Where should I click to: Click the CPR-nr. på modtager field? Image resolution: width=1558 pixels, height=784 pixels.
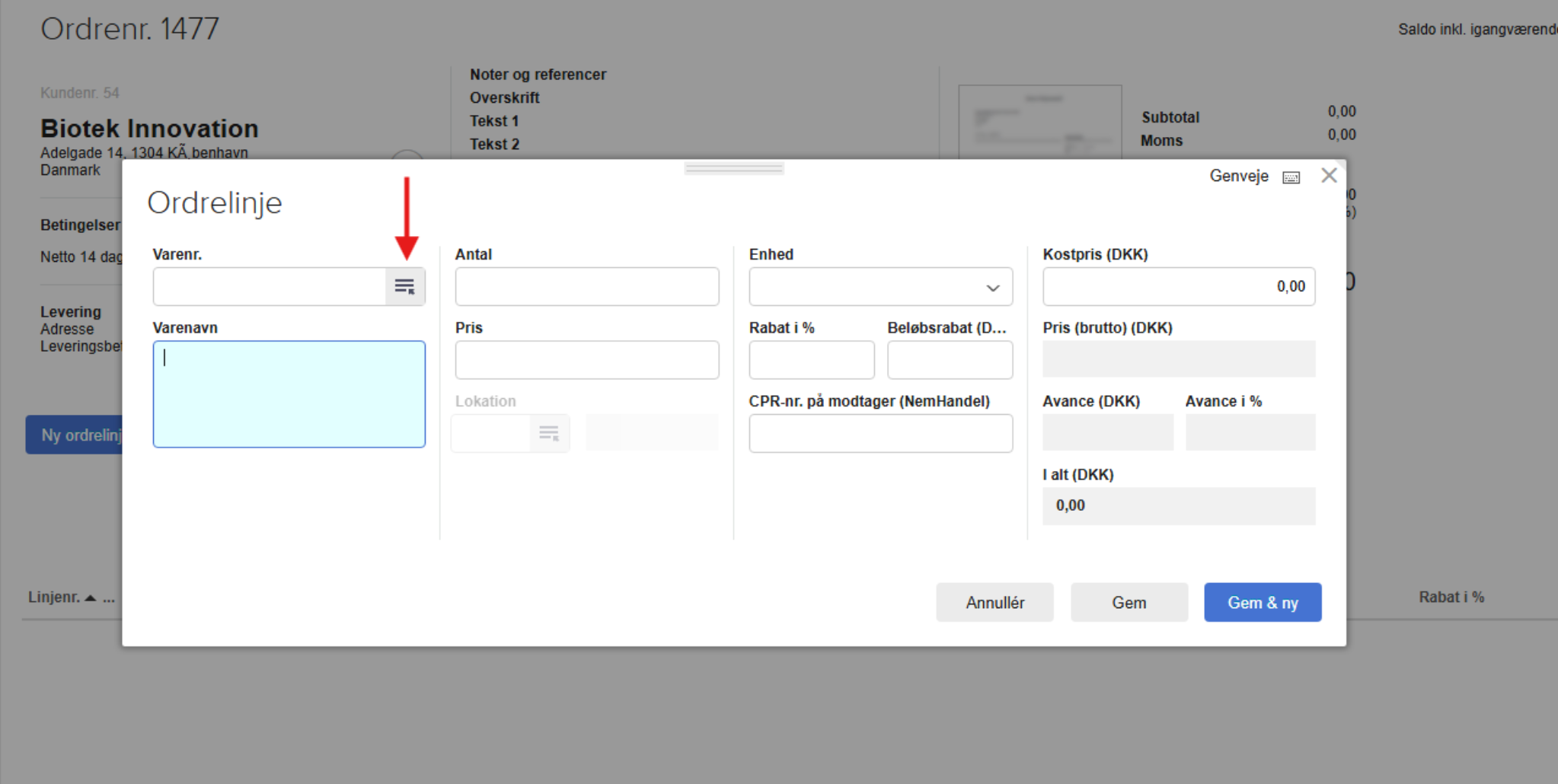pyautogui.click(x=880, y=434)
